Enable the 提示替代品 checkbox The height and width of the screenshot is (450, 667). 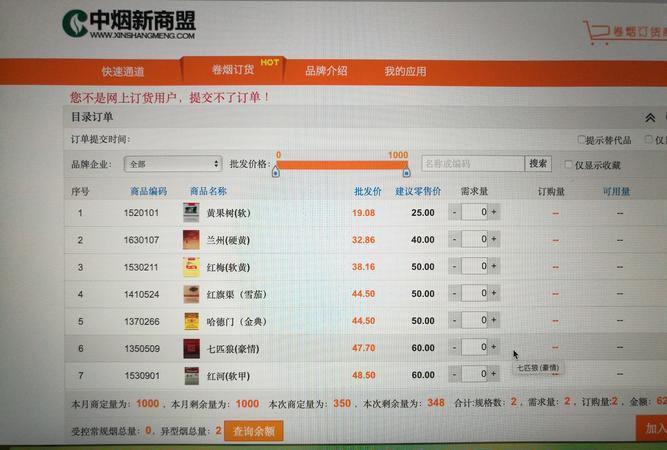(x=581, y=140)
